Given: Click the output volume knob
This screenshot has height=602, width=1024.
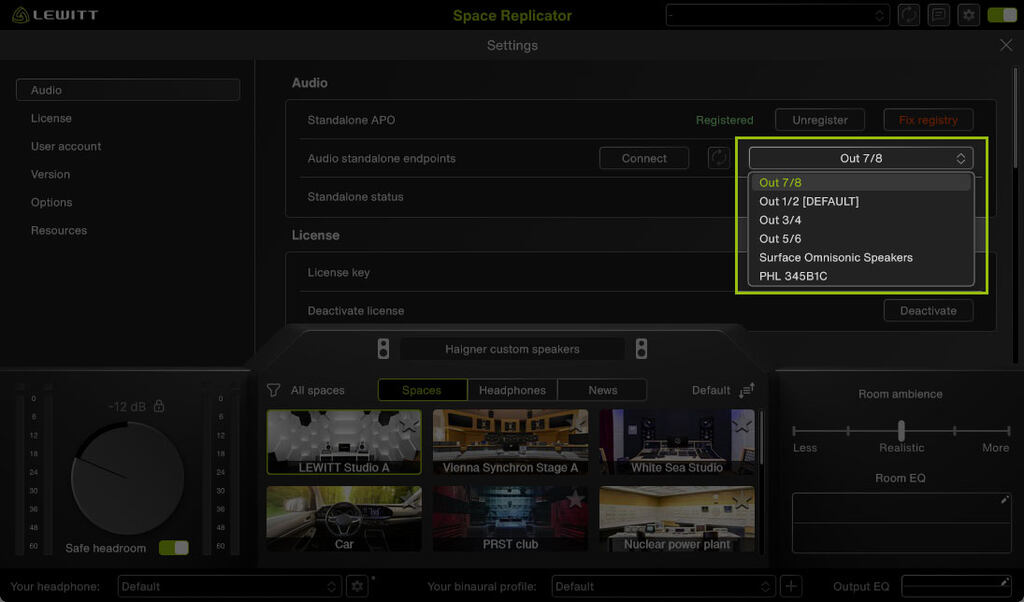Looking at the screenshot, I should click(127, 478).
